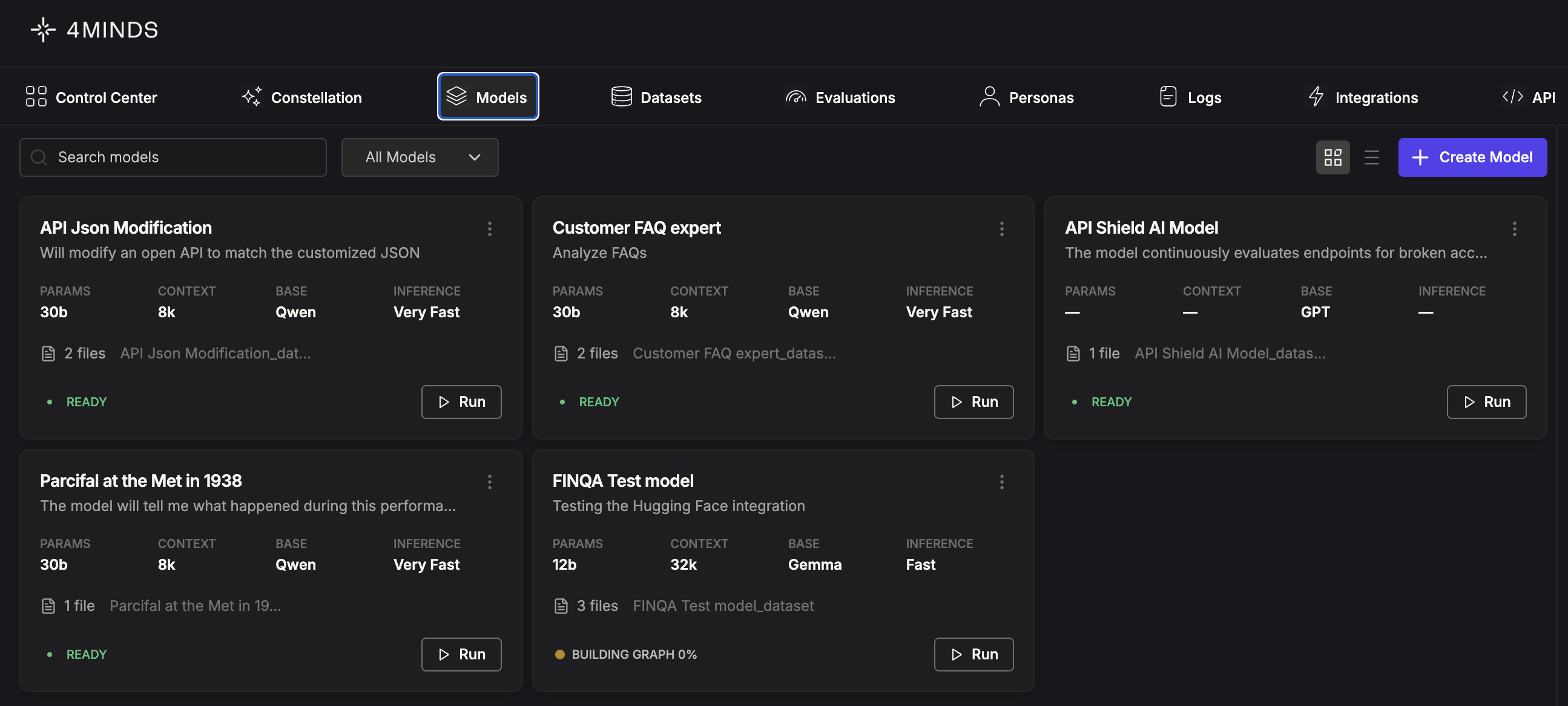Click the 4MINDS logo icon
The height and width of the screenshot is (706, 1568).
pyautogui.click(x=43, y=30)
